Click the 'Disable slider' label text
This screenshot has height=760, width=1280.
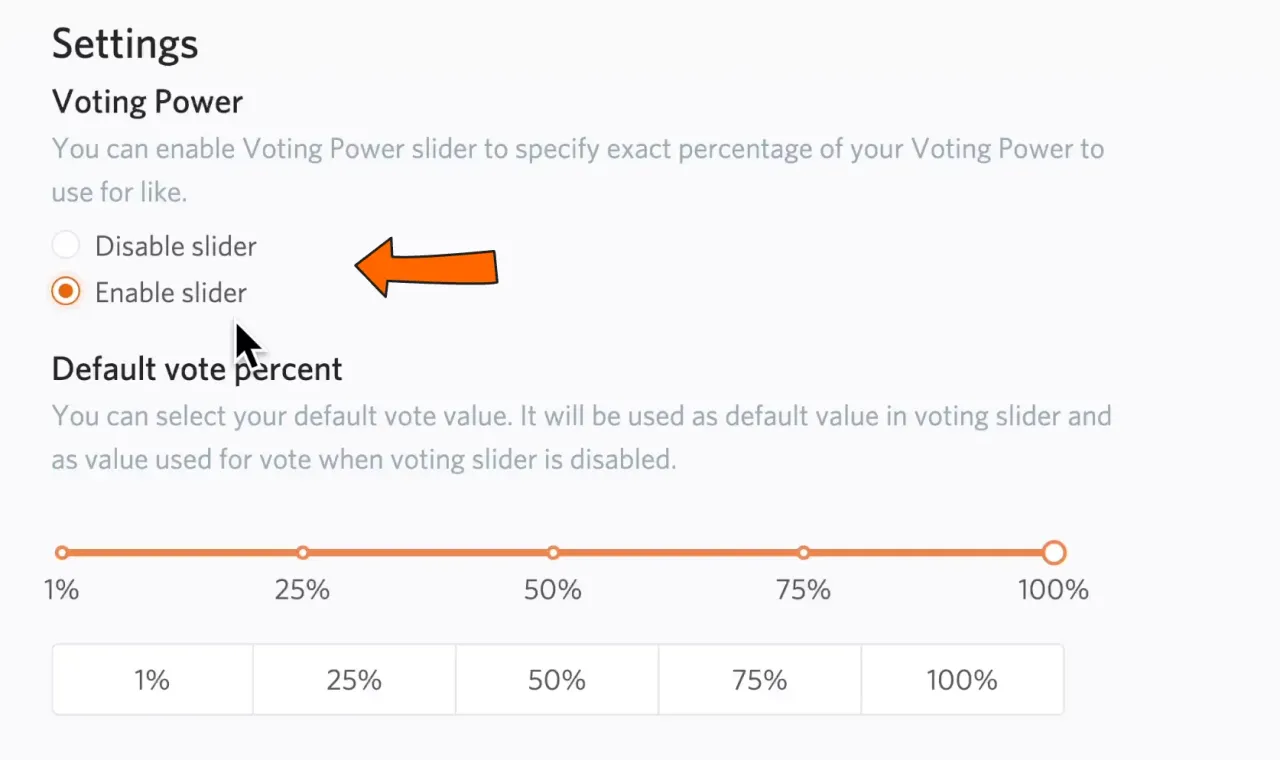pyautogui.click(x=176, y=246)
